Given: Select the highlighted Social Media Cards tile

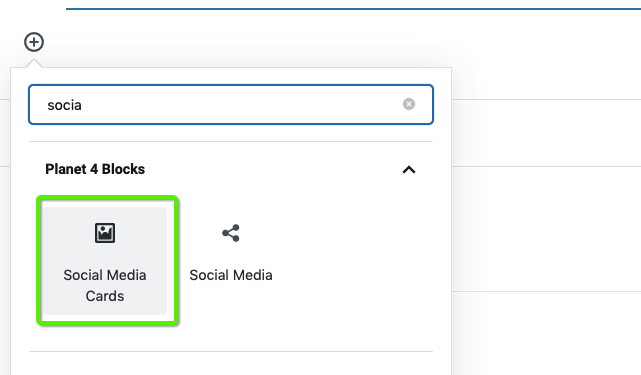Looking at the screenshot, I should [x=105, y=261].
